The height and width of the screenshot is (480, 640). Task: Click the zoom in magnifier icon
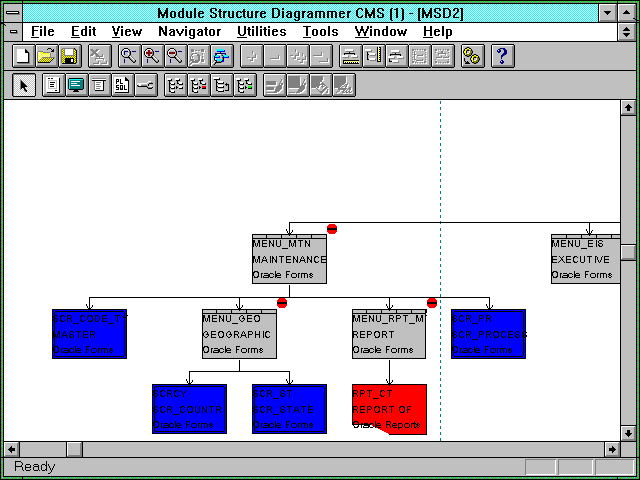tap(152, 56)
